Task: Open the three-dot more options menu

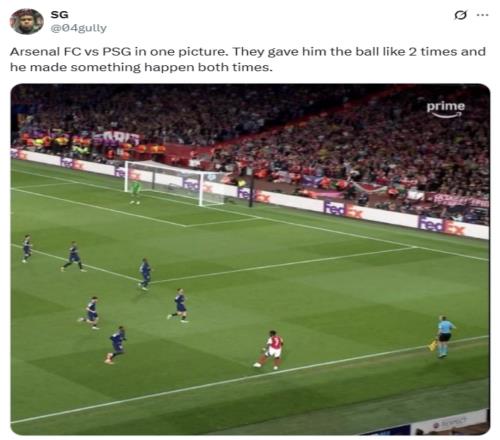Action: coord(482,15)
